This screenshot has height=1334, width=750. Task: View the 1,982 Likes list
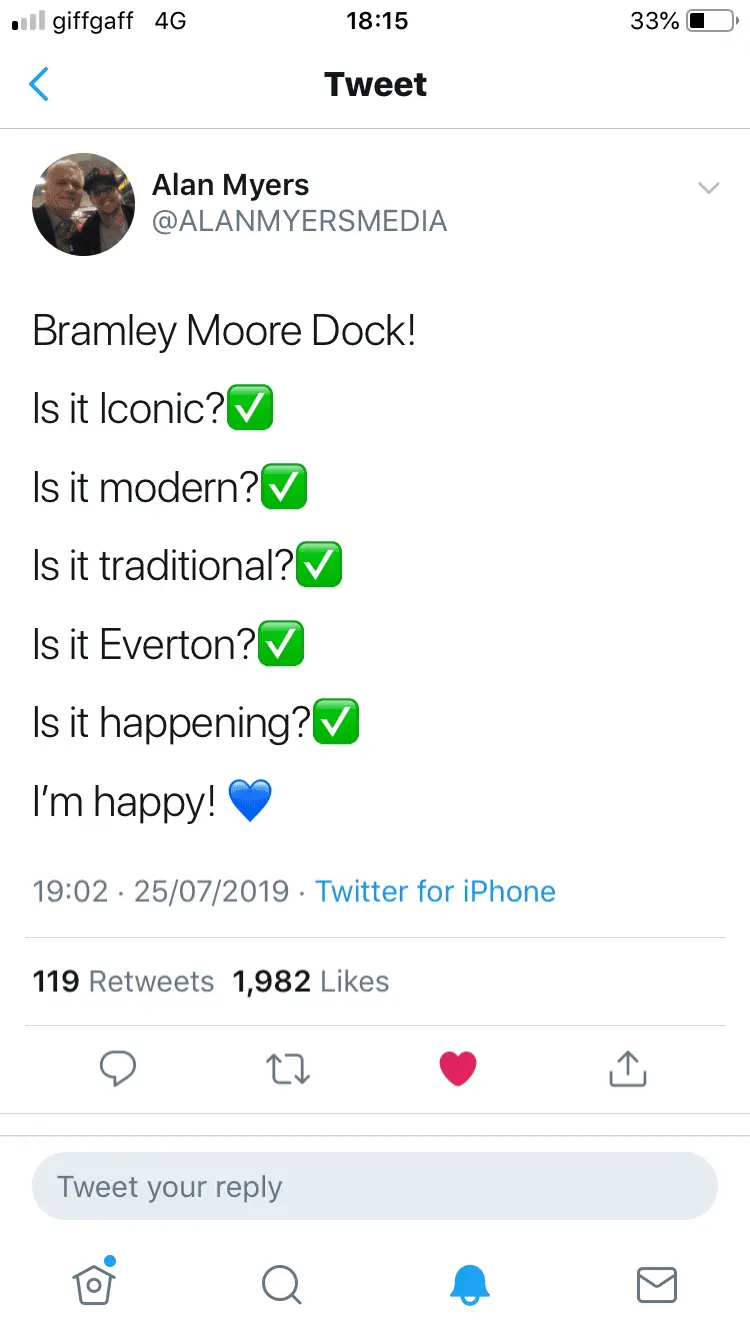click(x=311, y=982)
